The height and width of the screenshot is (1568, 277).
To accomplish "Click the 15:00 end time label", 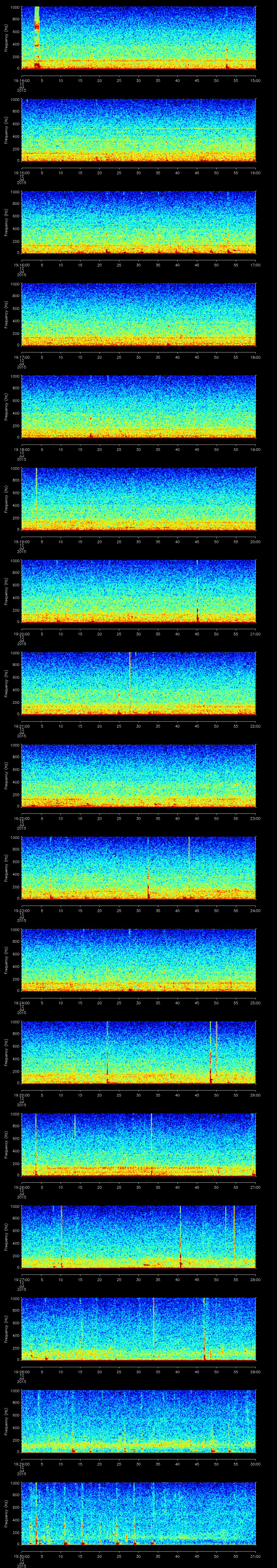I will pos(255,80).
